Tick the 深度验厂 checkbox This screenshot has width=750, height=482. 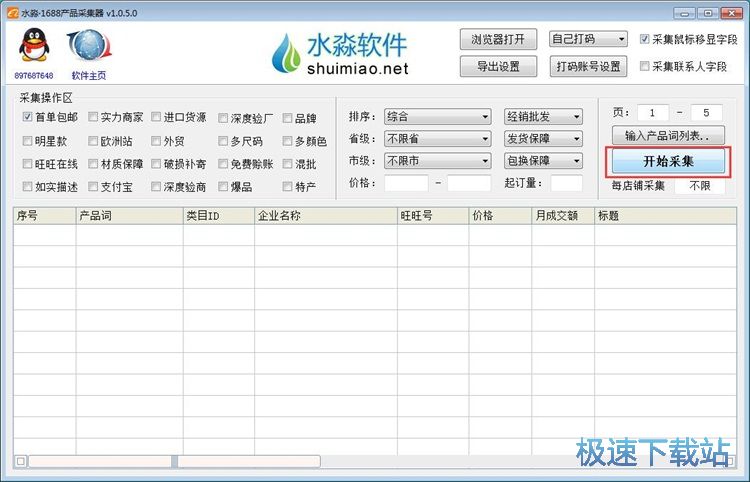223,118
